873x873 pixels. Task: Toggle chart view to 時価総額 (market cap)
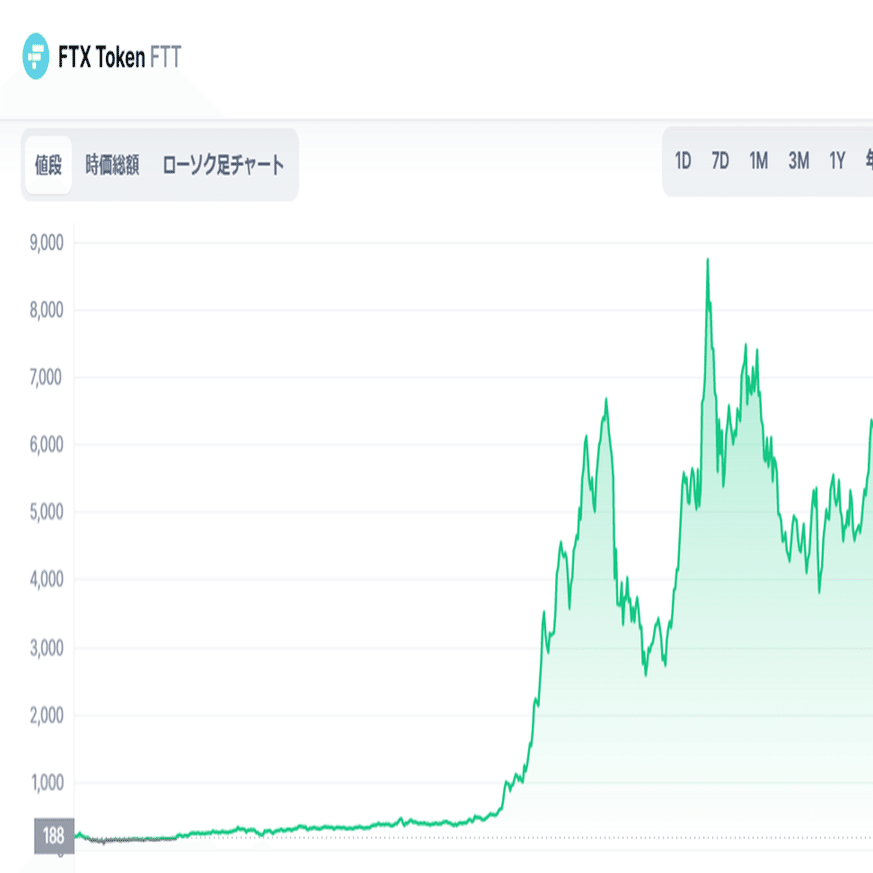coord(114,164)
